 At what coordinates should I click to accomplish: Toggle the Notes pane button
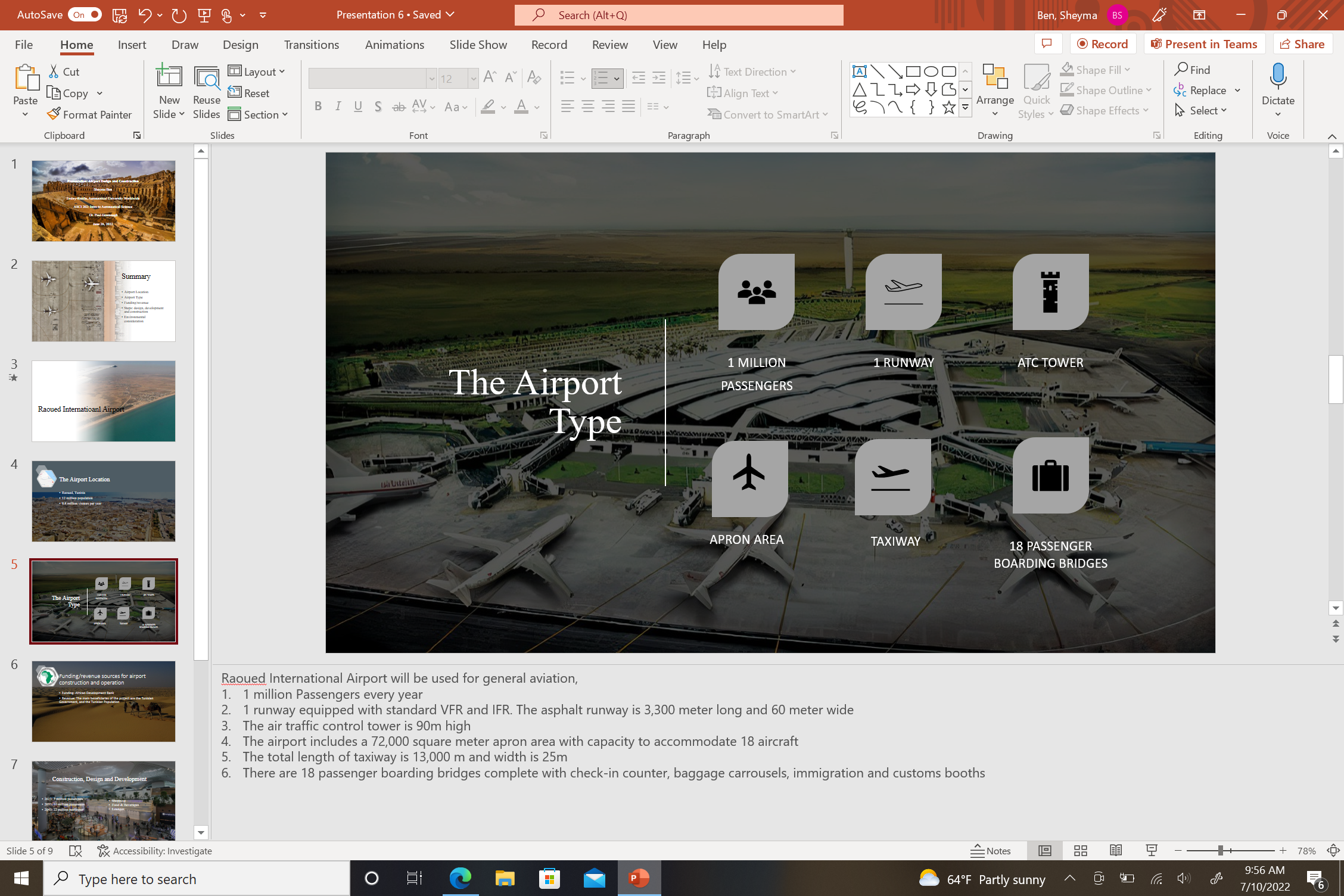click(991, 851)
